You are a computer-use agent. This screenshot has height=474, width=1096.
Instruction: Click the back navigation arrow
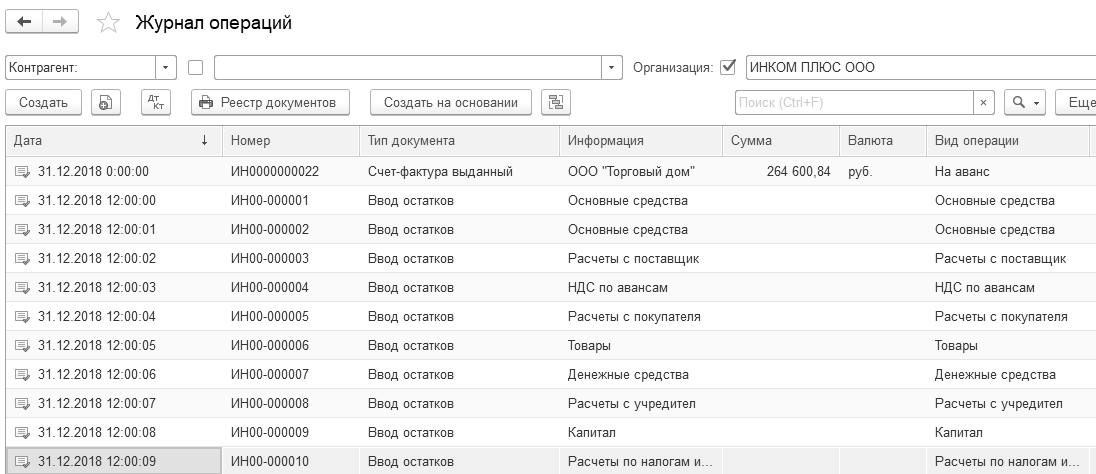coord(25,22)
